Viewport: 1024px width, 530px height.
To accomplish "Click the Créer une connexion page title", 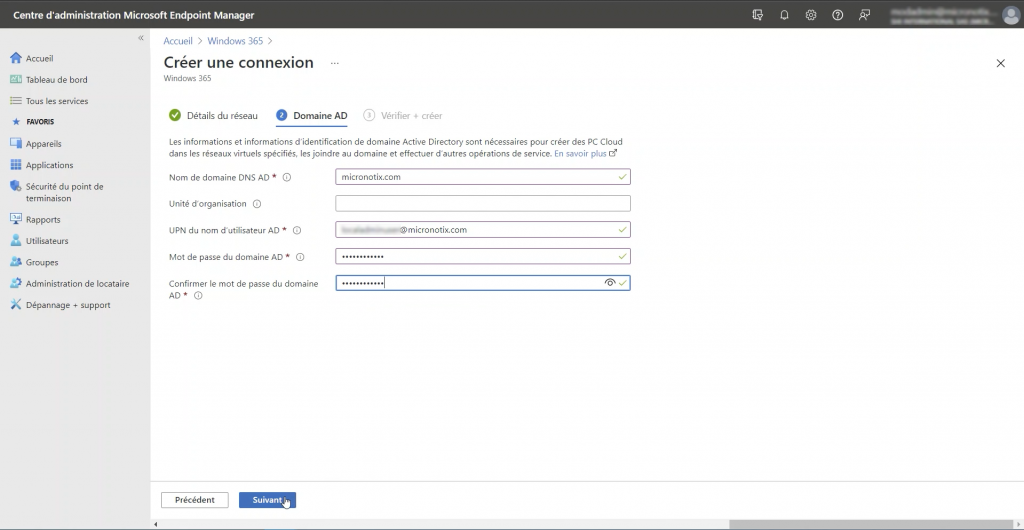I will click(238, 63).
